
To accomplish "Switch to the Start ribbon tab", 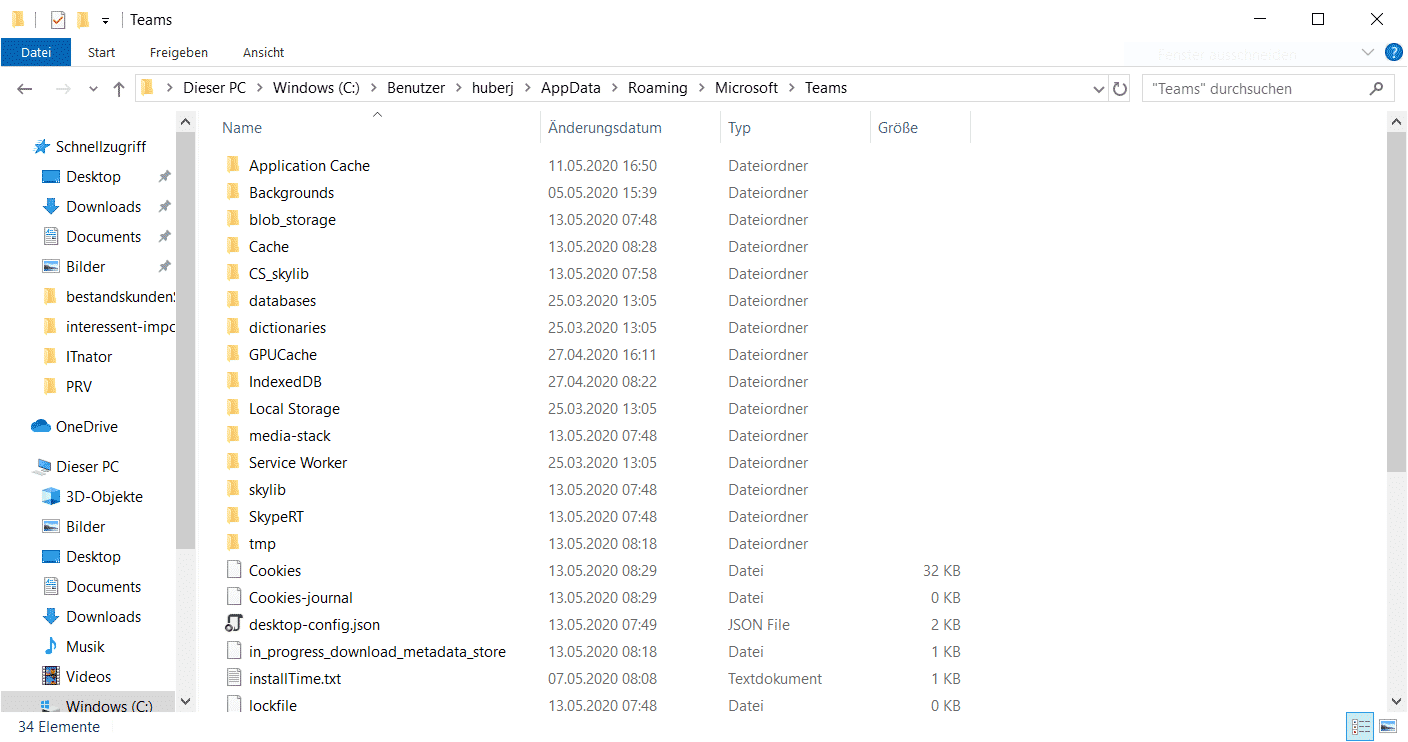I will (101, 52).
